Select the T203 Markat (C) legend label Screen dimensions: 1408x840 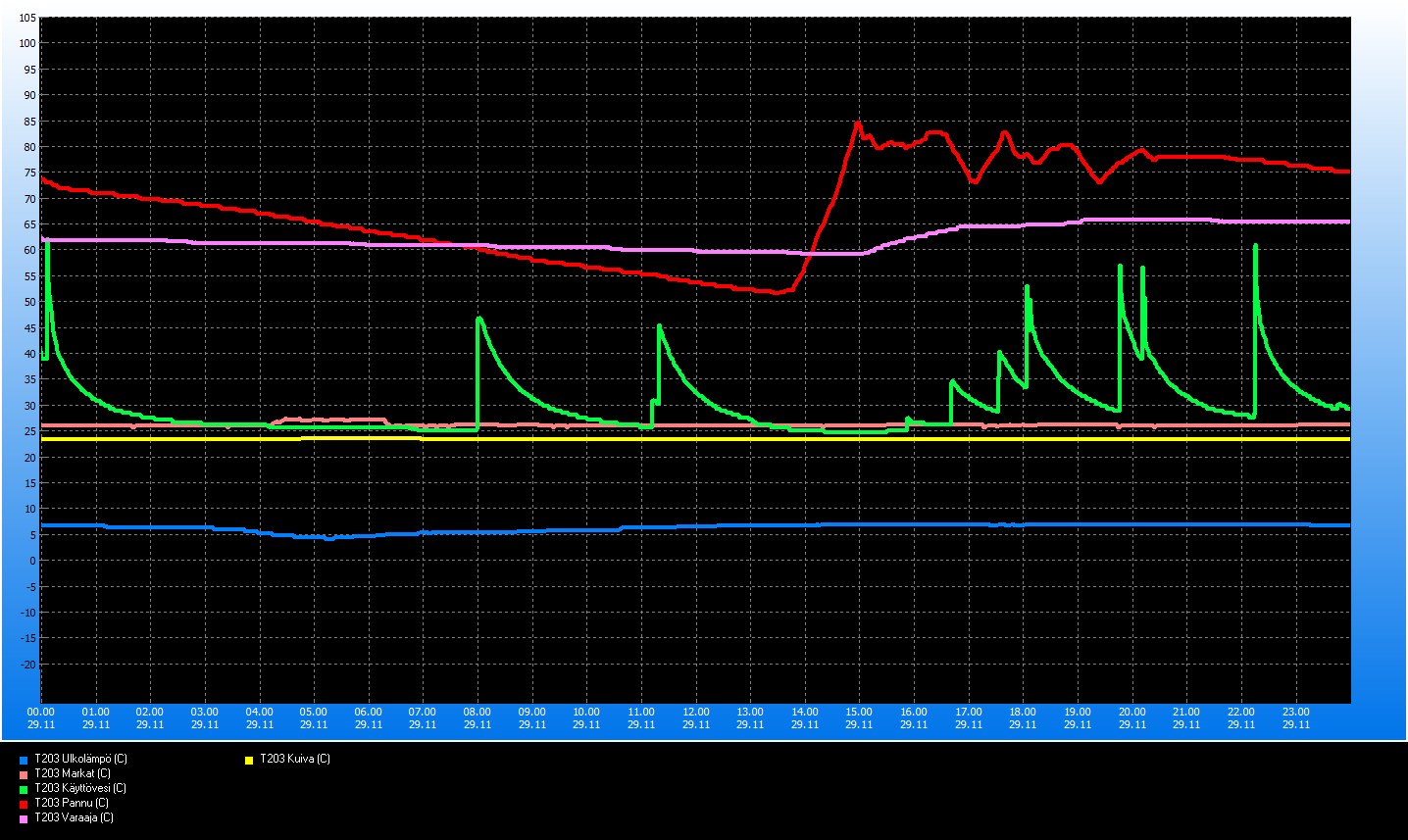pyautogui.click(x=73, y=773)
